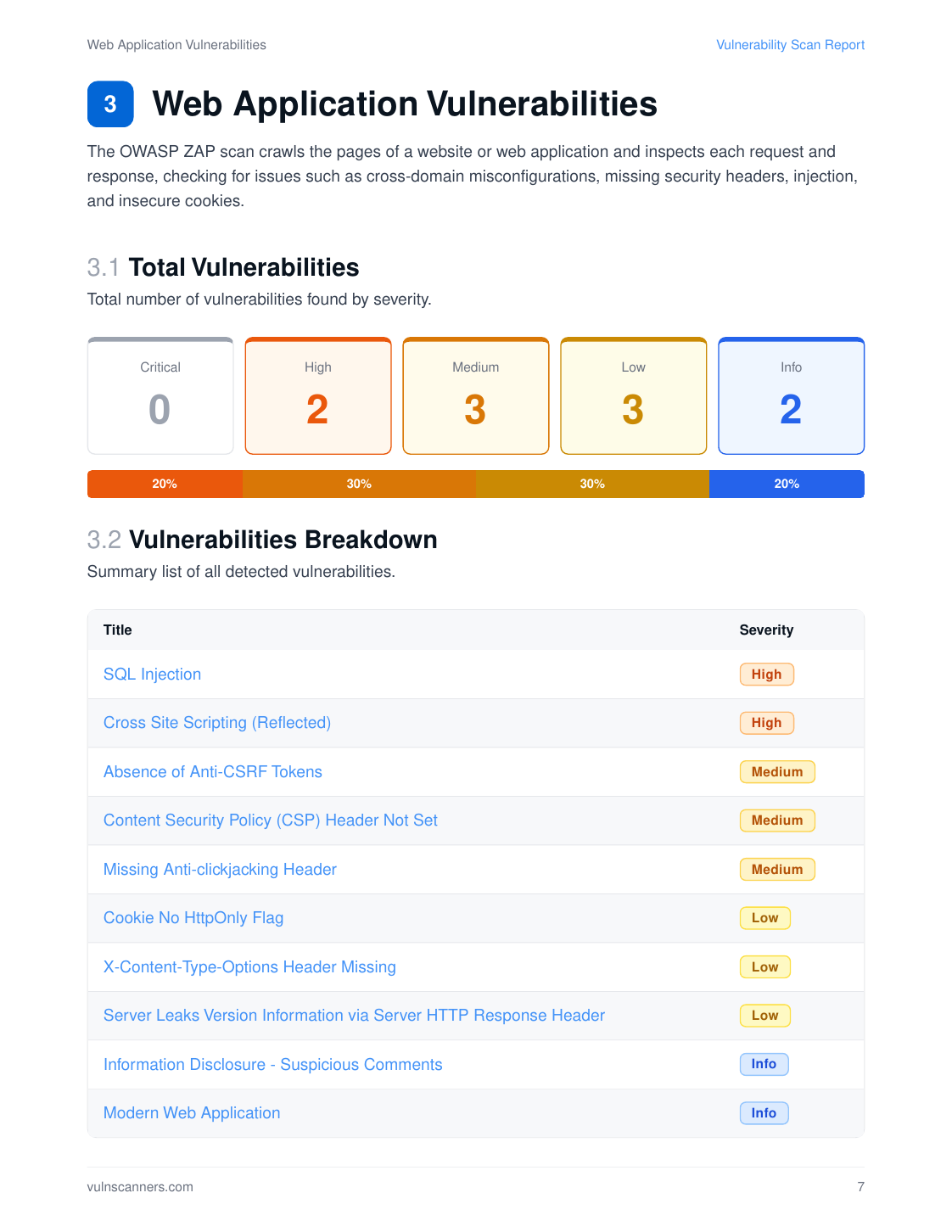This screenshot has height=1232, width=952.
Task: Select the Low severity count card
Action: tap(634, 396)
